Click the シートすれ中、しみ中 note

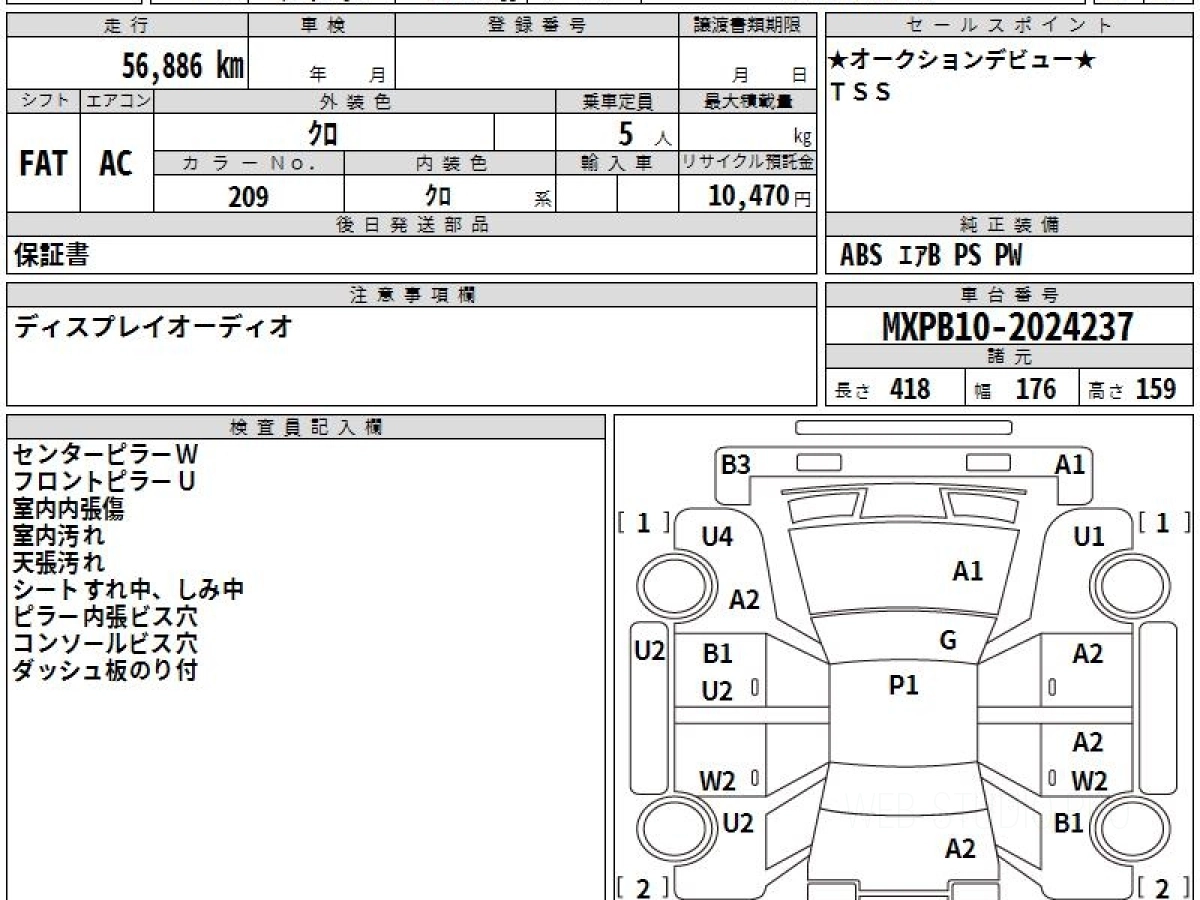[128, 590]
